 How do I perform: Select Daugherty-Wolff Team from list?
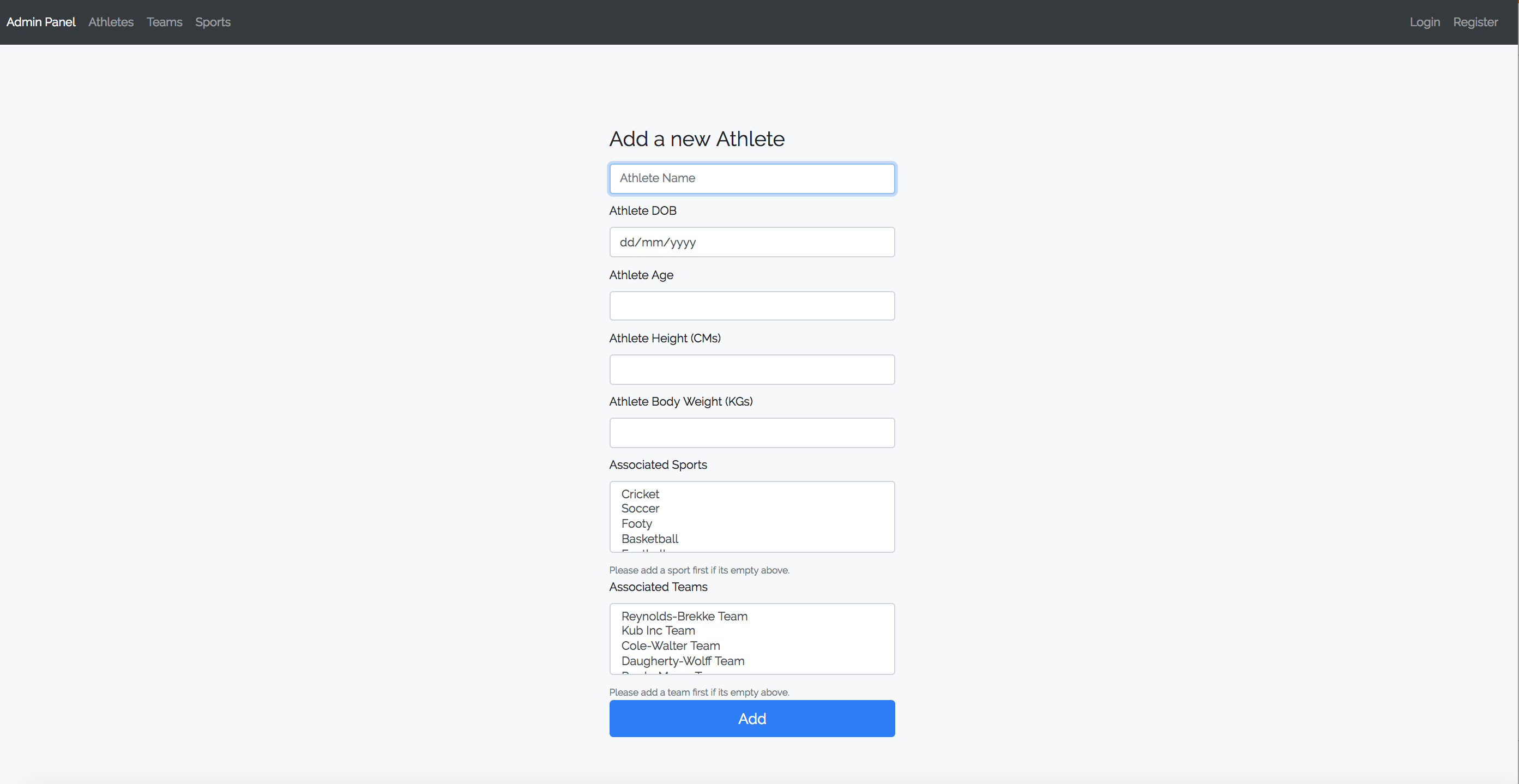(x=683, y=661)
